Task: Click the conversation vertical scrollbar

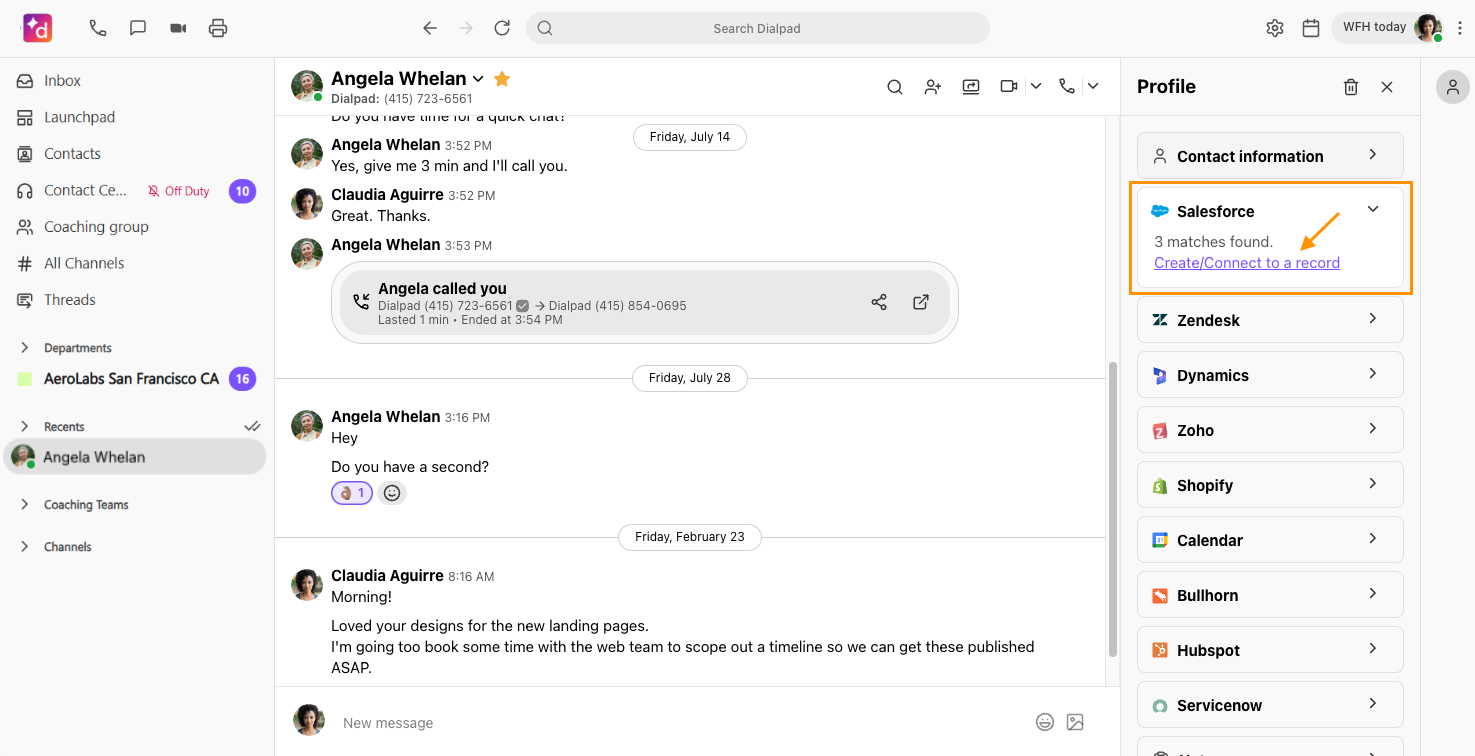Action: [x=1113, y=510]
